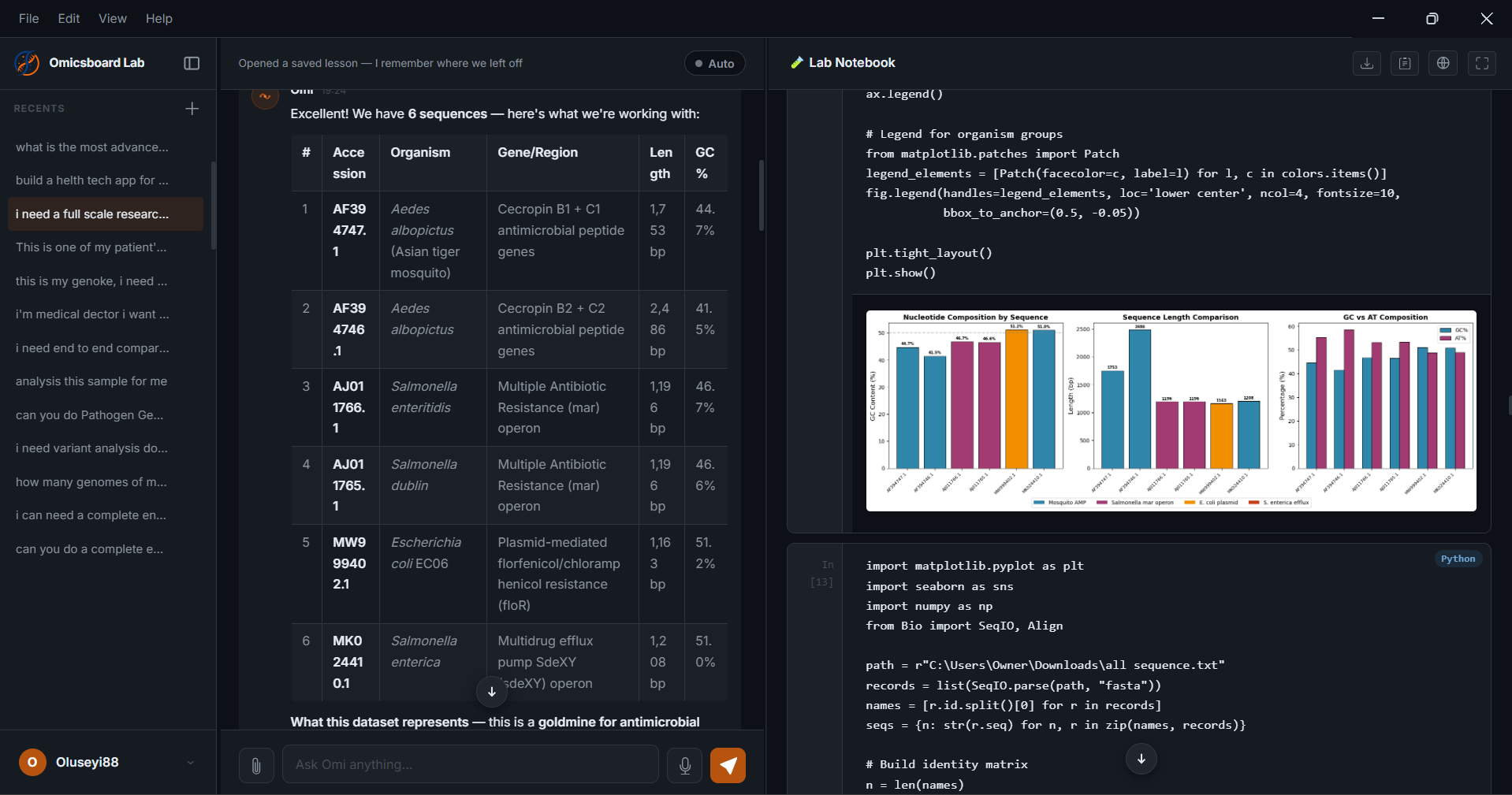Download the Lab Notebook
The image size is (1512, 795).
(1367, 63)
